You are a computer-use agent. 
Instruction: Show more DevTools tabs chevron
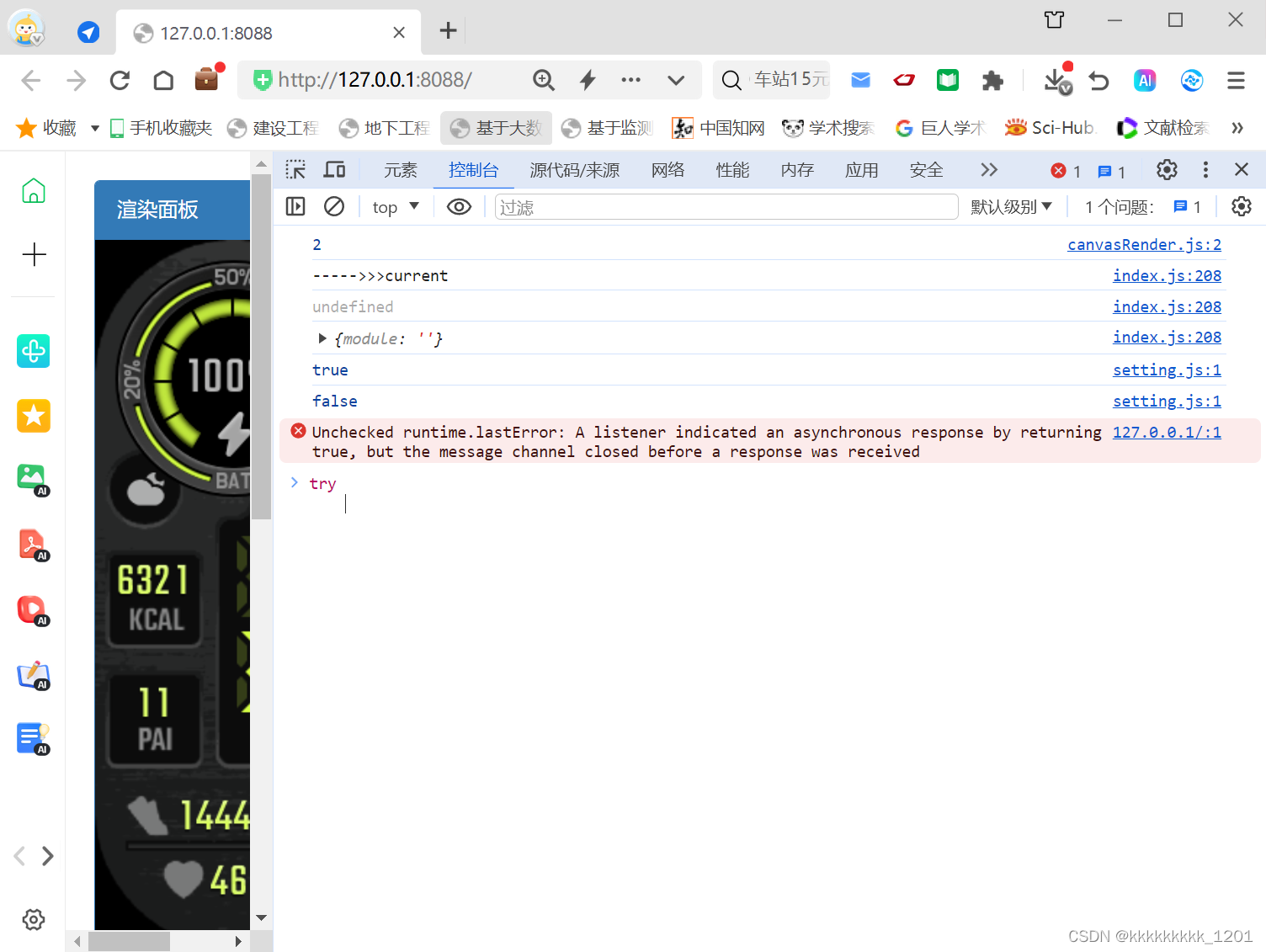pos(989,170)
